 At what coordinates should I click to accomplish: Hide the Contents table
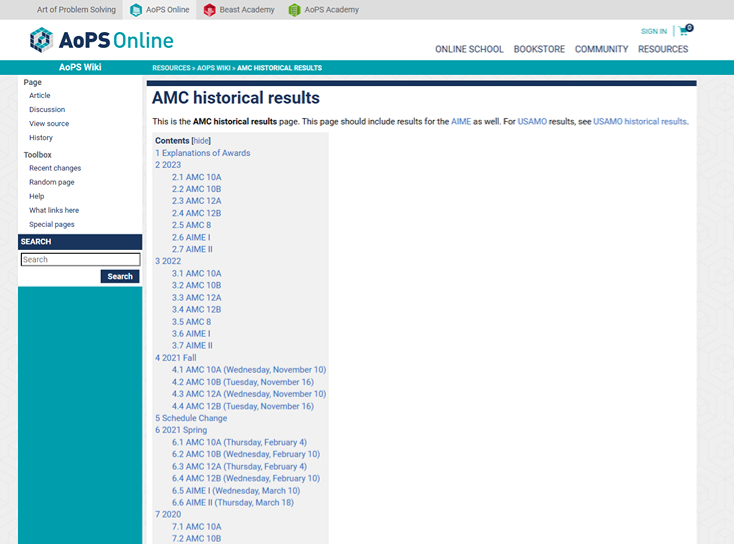[x=201, y=141]
